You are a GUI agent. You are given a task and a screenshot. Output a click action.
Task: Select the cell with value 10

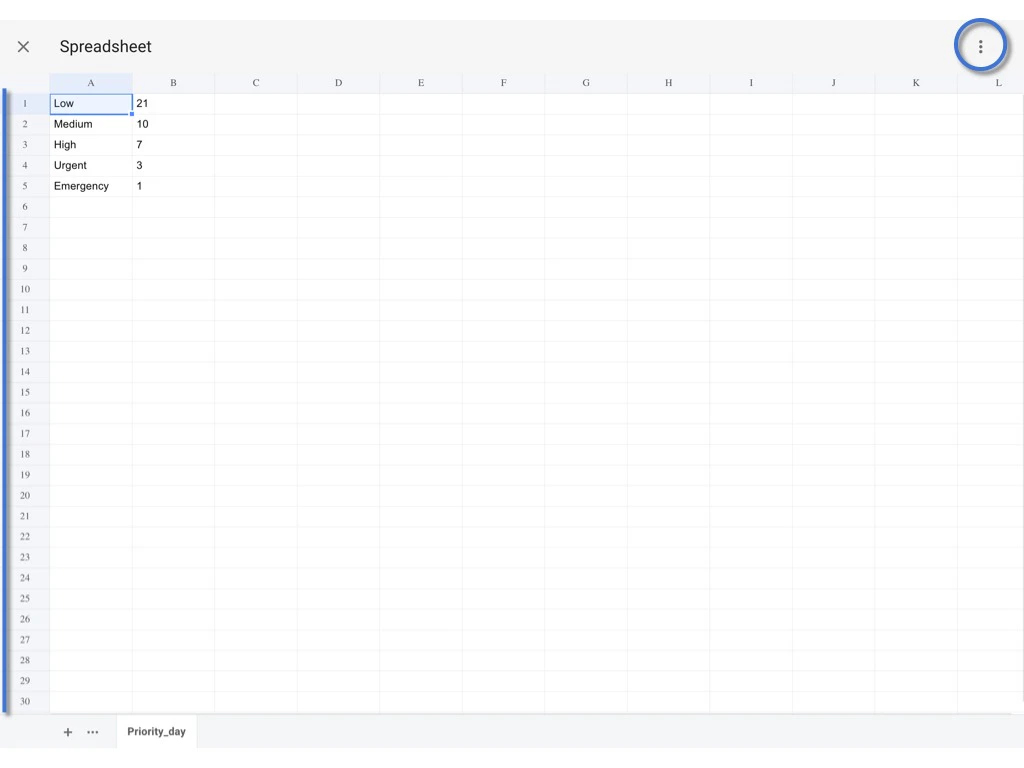(173, 124)
